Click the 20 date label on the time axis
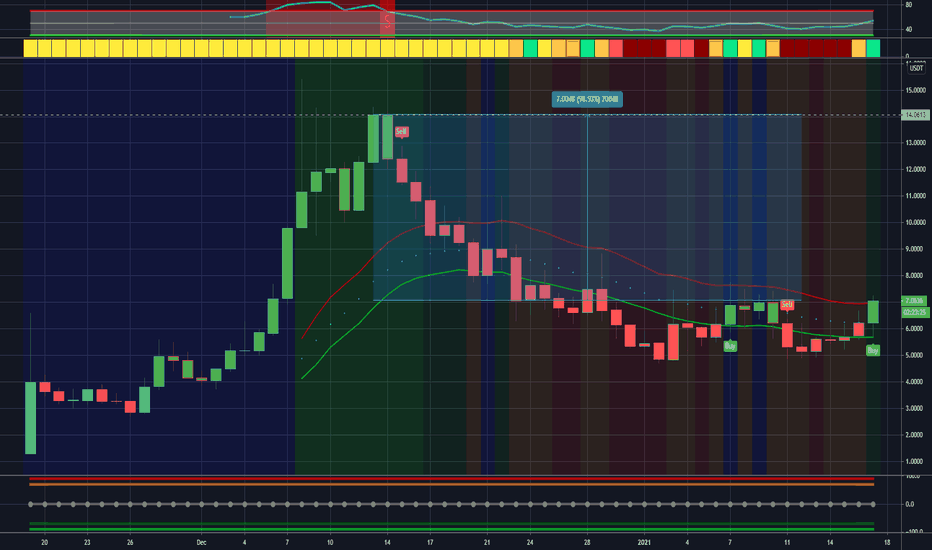Image resolution: width=932 pixels, height=550 pixels. tap(45, 542)
